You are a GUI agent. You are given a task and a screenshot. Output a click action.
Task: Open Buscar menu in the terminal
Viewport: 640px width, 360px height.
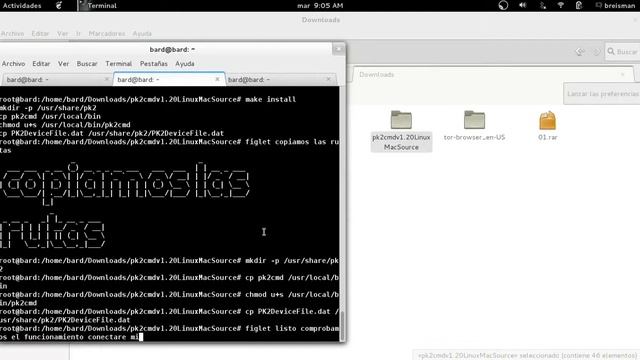[x=87, y=64]
